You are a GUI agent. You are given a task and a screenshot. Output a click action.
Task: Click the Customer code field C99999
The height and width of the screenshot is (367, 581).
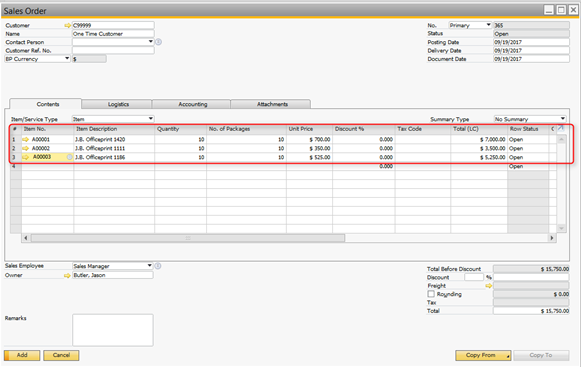pos(113,25)
